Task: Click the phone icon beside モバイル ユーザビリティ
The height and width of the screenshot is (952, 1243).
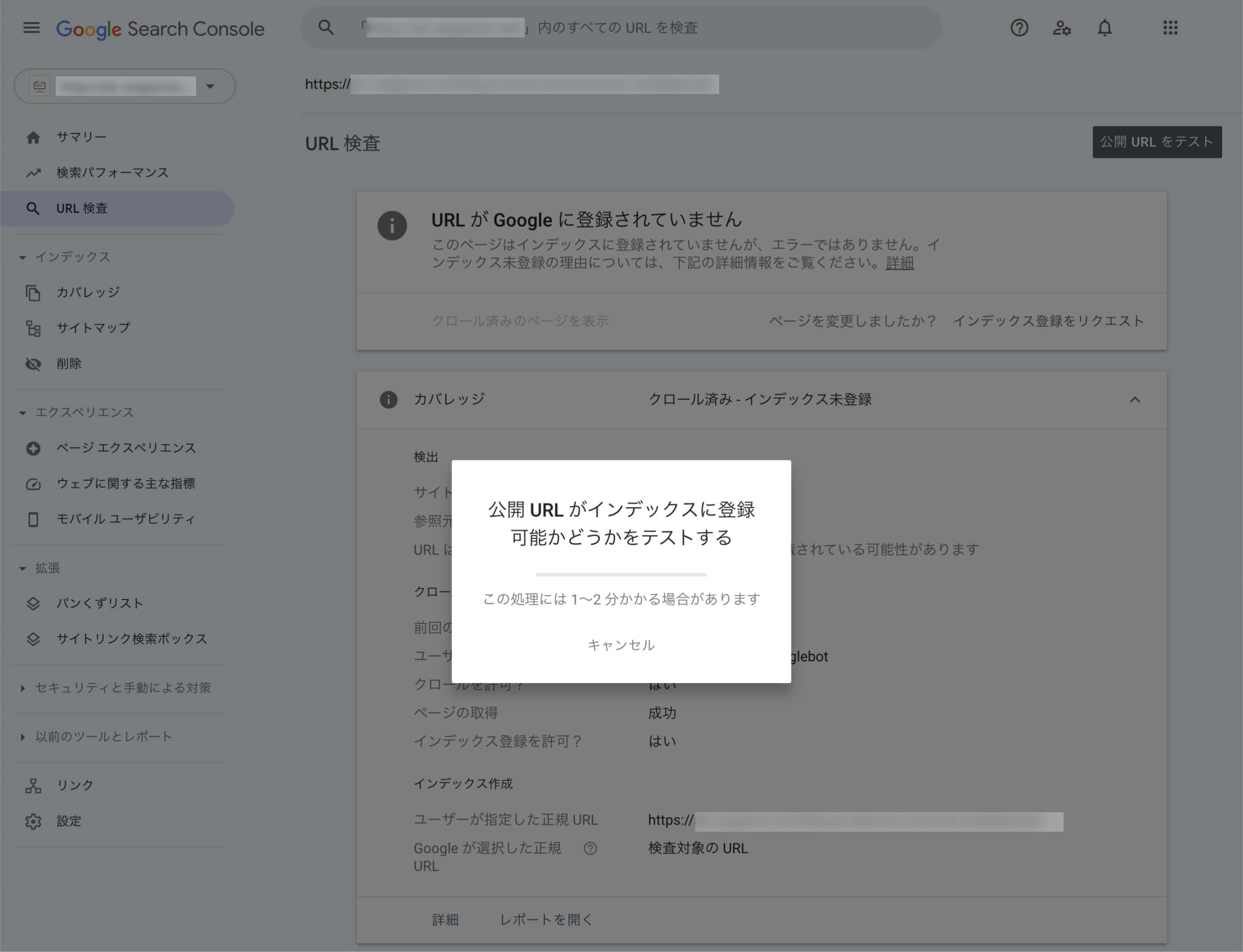Action: pos(34,519)
